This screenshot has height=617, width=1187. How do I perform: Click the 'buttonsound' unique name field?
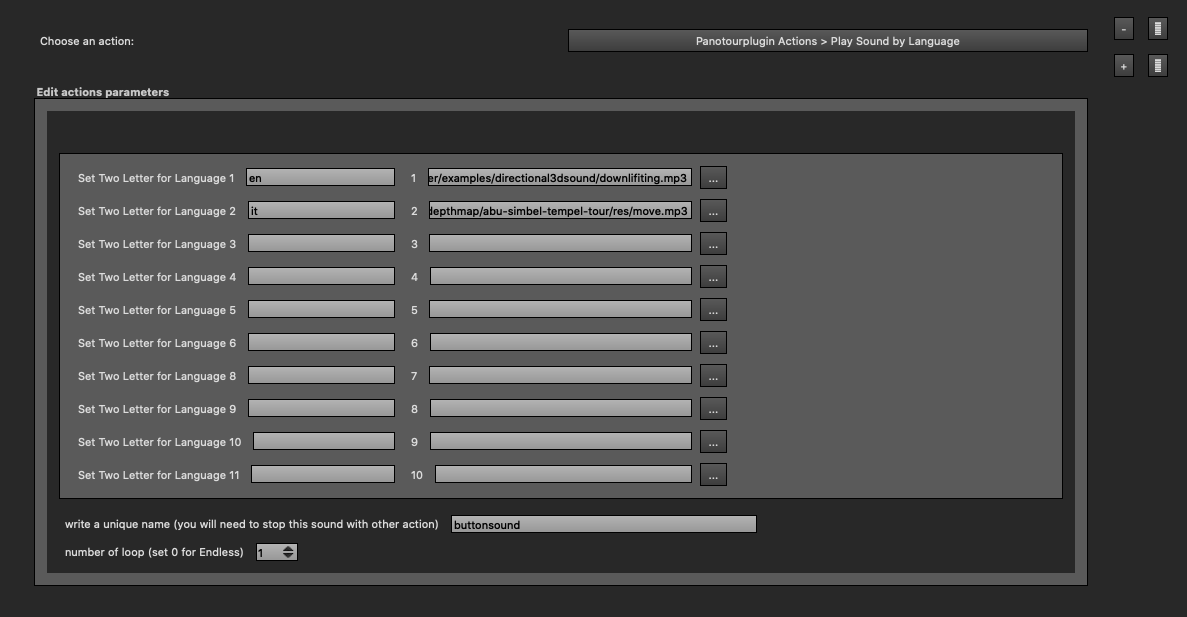tap(603, 523)
